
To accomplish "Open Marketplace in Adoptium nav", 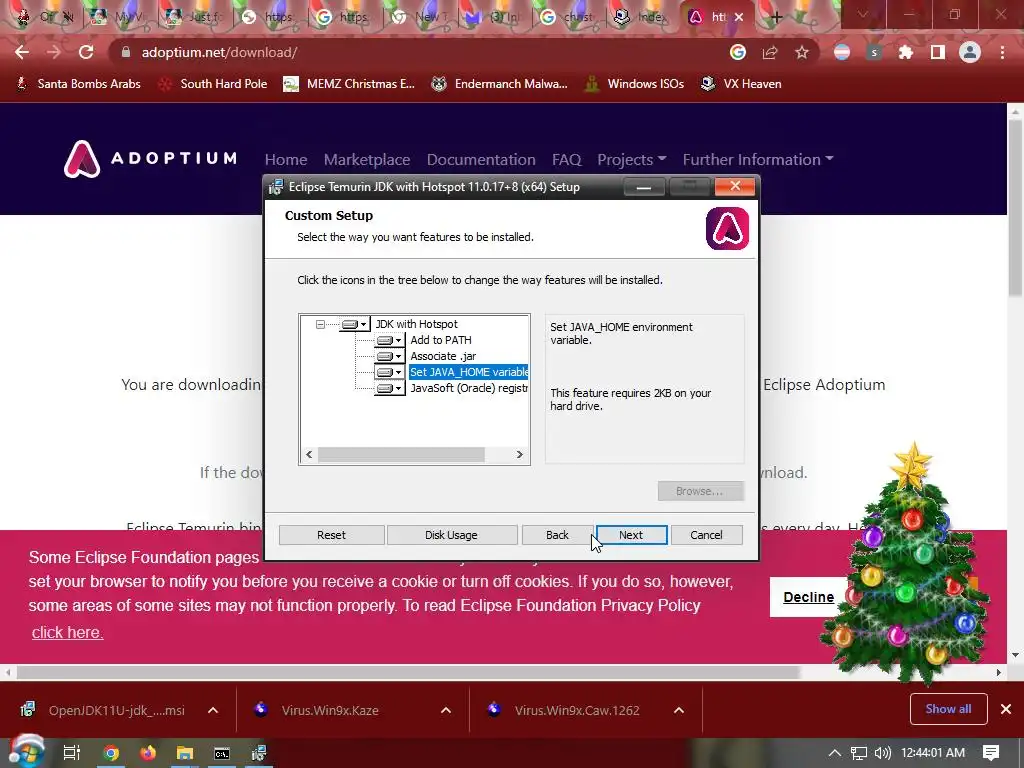I will click(367, 159).
